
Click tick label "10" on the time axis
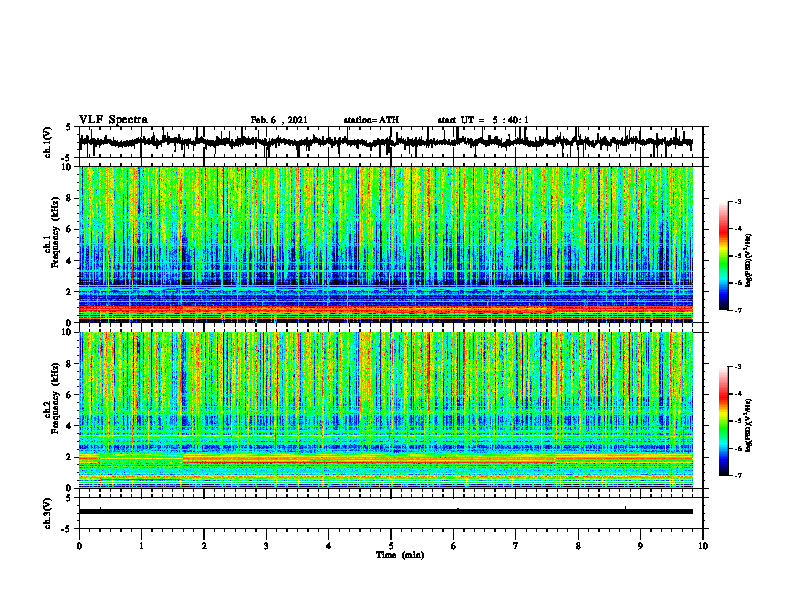pyautogui.click(x=703, y=546)
